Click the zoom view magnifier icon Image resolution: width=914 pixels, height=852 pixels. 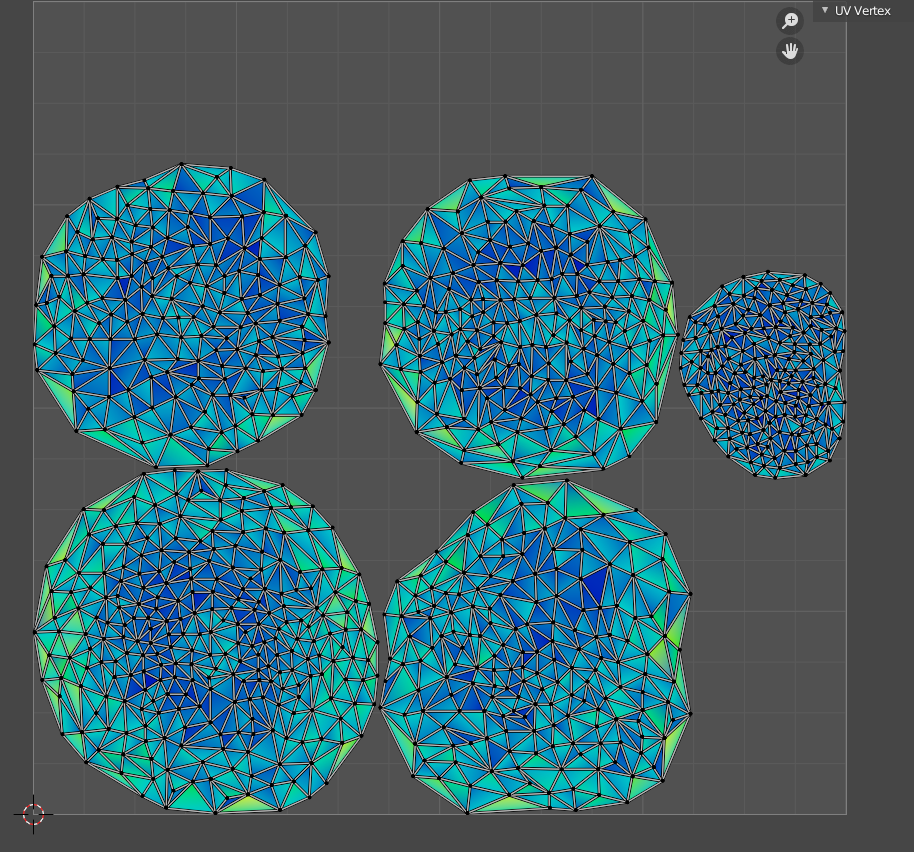(x=790, y=21)
